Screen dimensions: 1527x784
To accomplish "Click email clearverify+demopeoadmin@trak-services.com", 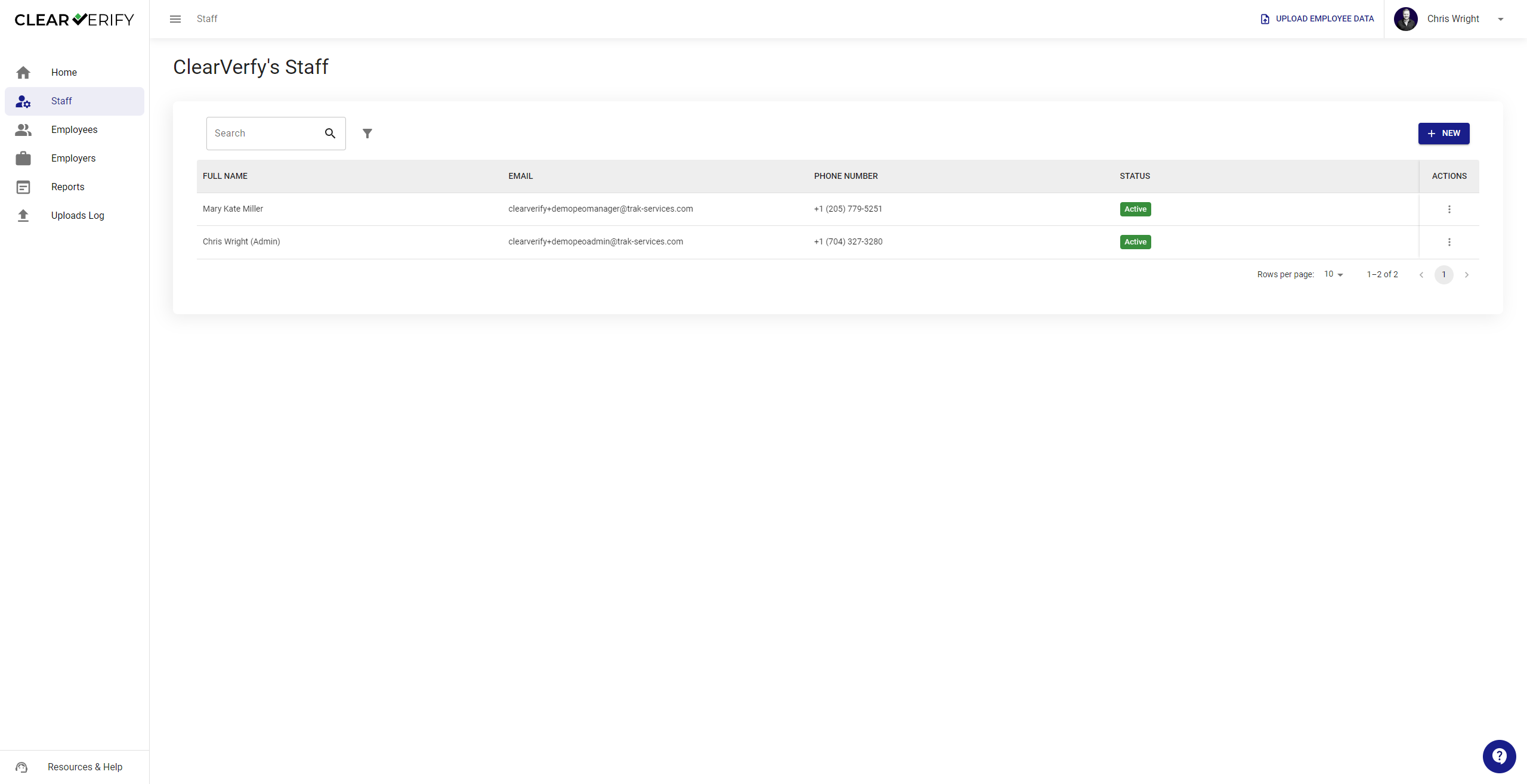I will (x=596, y=242).
